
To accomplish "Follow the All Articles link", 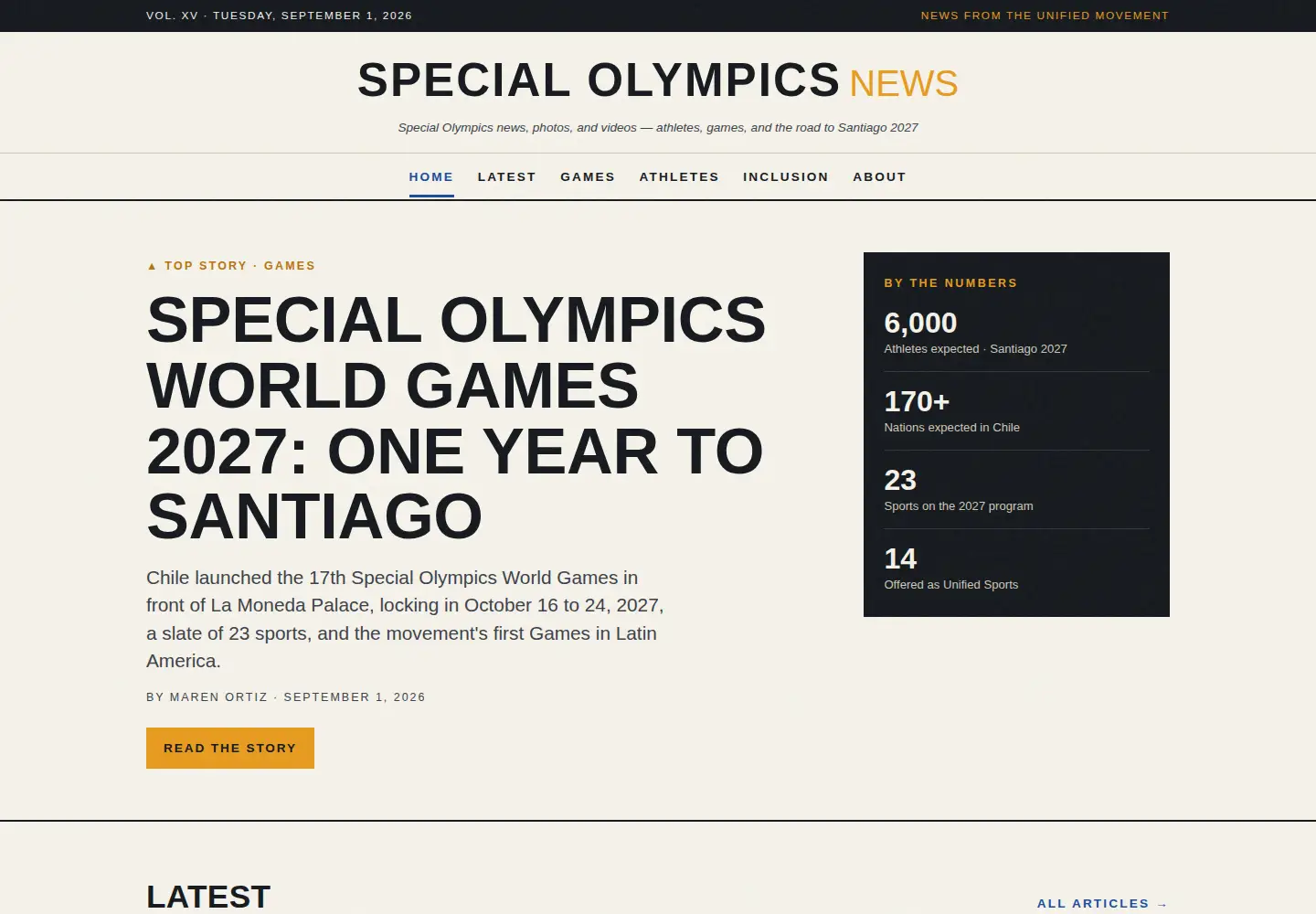I will point(1103,903).
